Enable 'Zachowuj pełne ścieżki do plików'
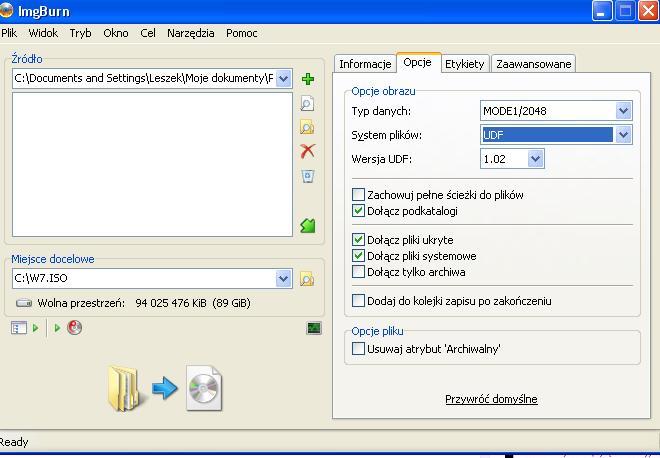 point(359,195)
